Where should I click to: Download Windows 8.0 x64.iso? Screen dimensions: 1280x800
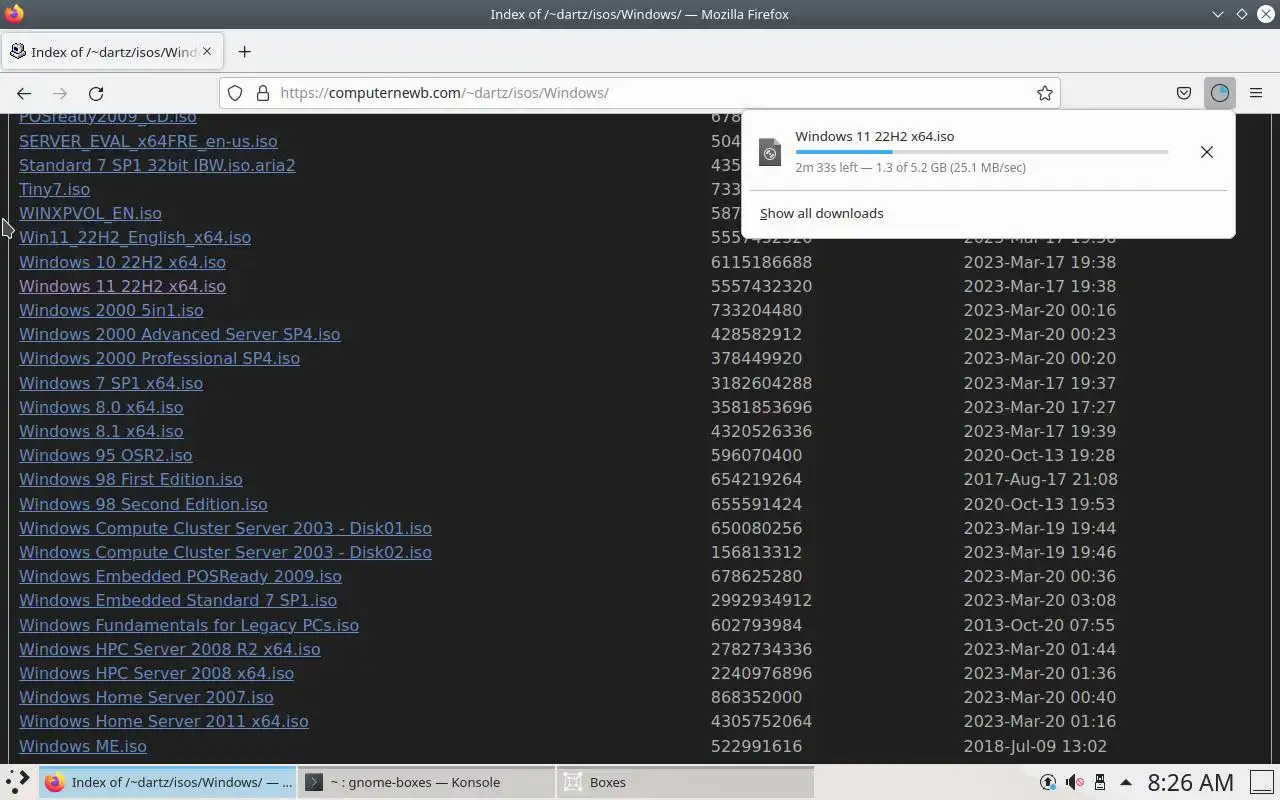point(101,407)
